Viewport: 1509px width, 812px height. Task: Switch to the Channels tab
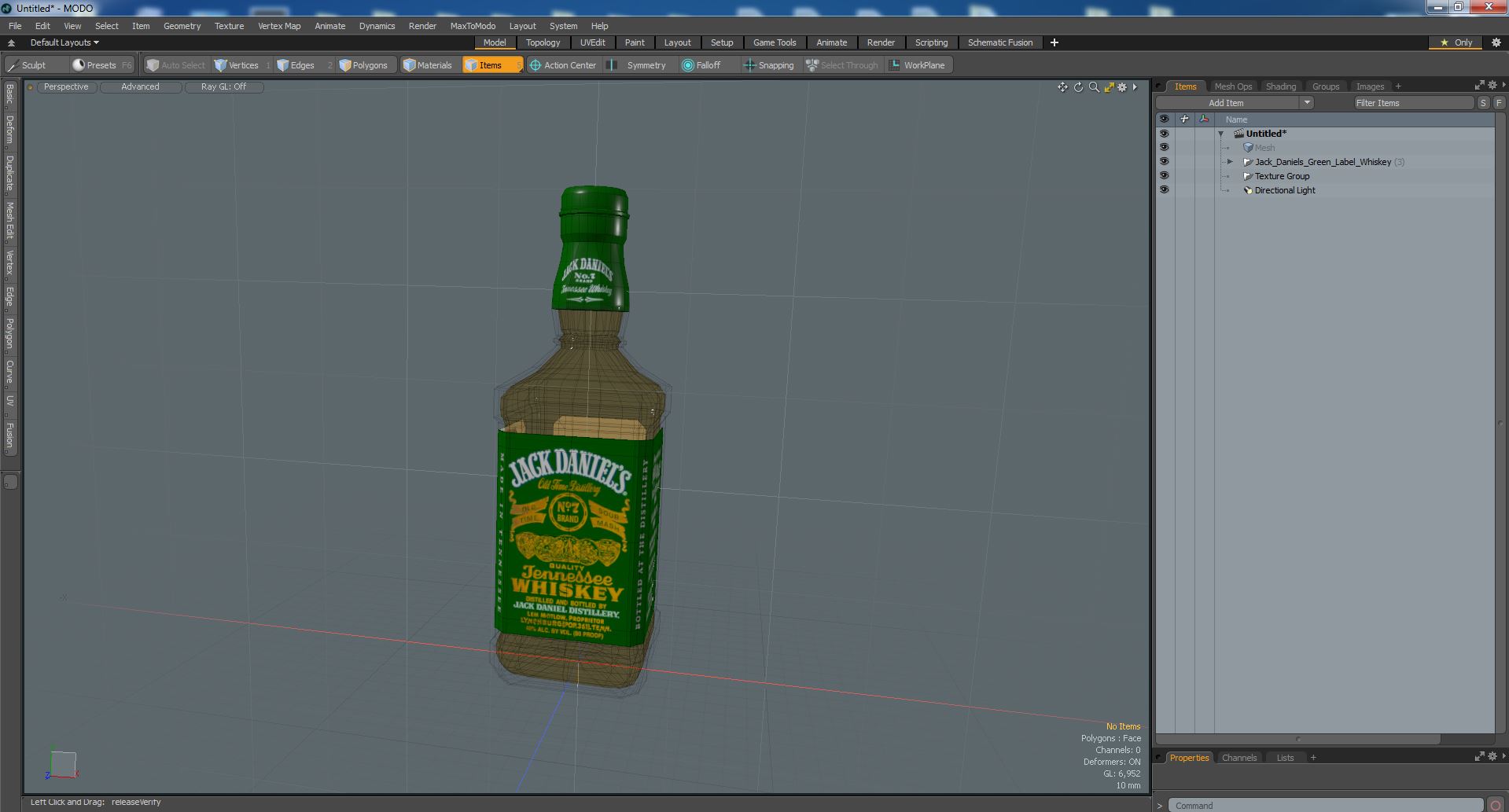point(1238,758)
